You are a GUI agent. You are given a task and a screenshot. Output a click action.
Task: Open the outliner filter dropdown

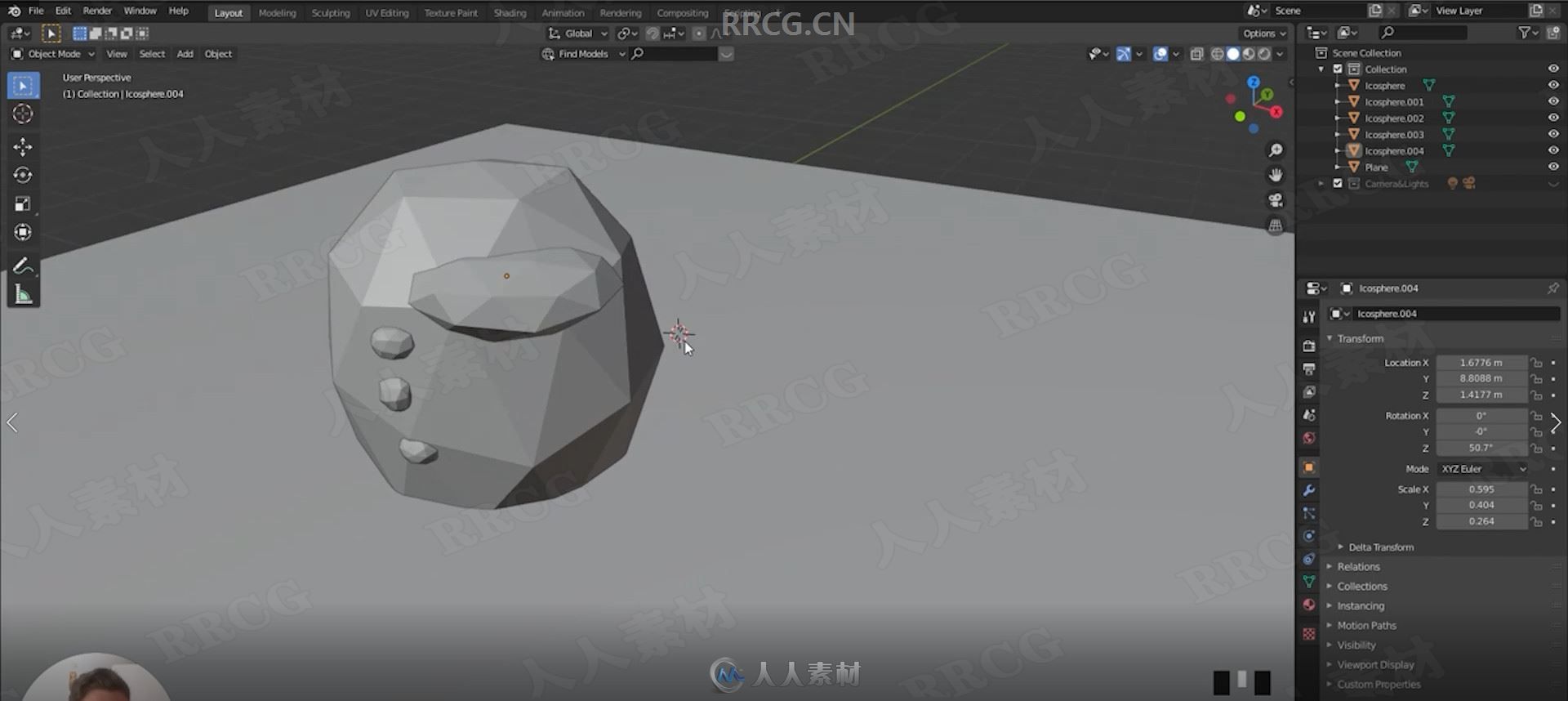click(x=1527, y=33)
